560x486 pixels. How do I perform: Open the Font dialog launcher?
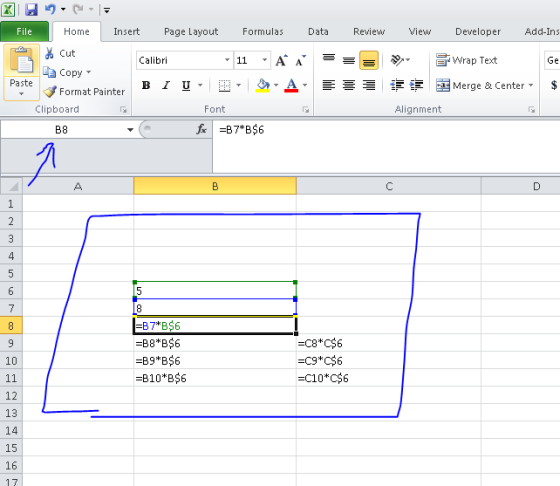(x=306, y=110)
